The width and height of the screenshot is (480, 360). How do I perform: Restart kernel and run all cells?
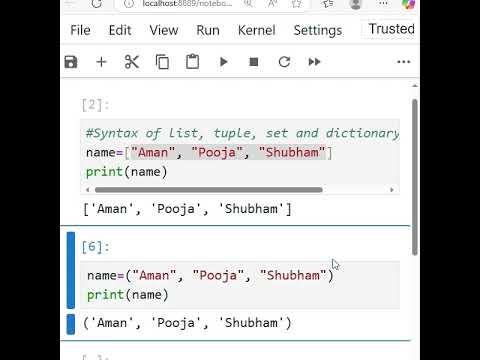[x=314, y=62]
